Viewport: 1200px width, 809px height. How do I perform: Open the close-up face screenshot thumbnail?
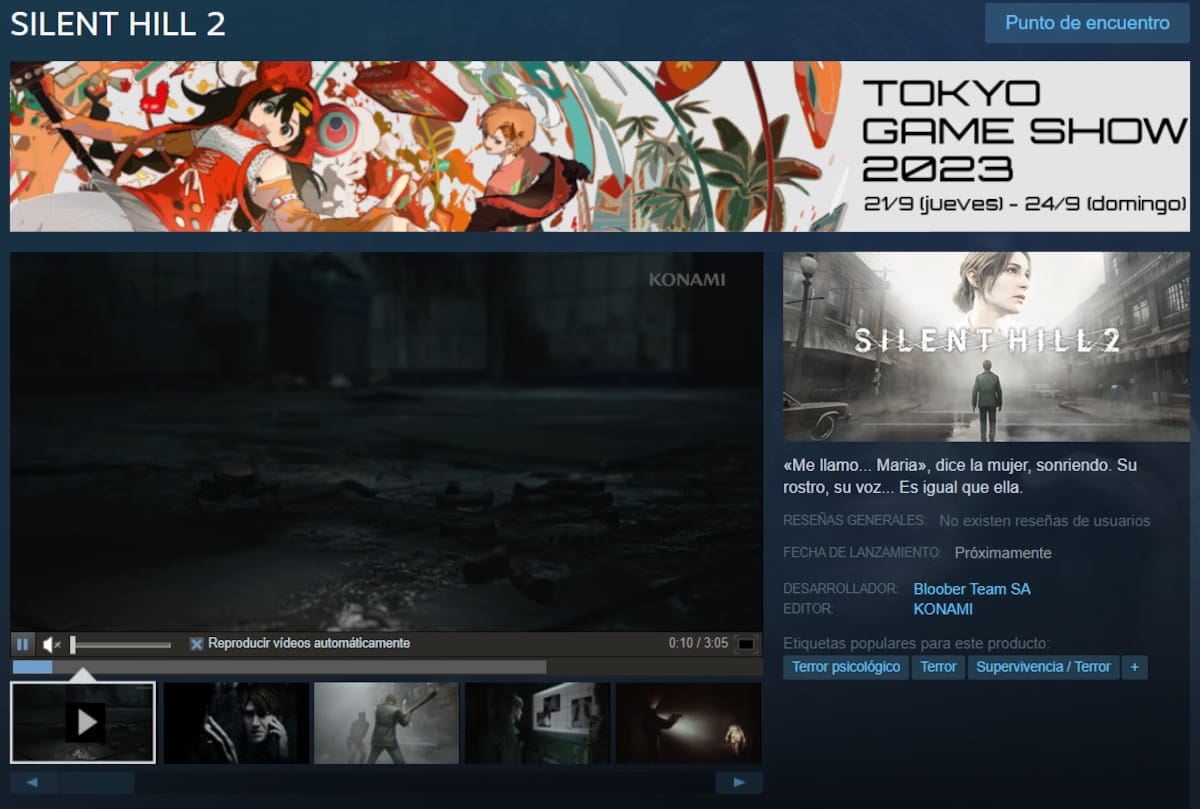click(236, 723)
